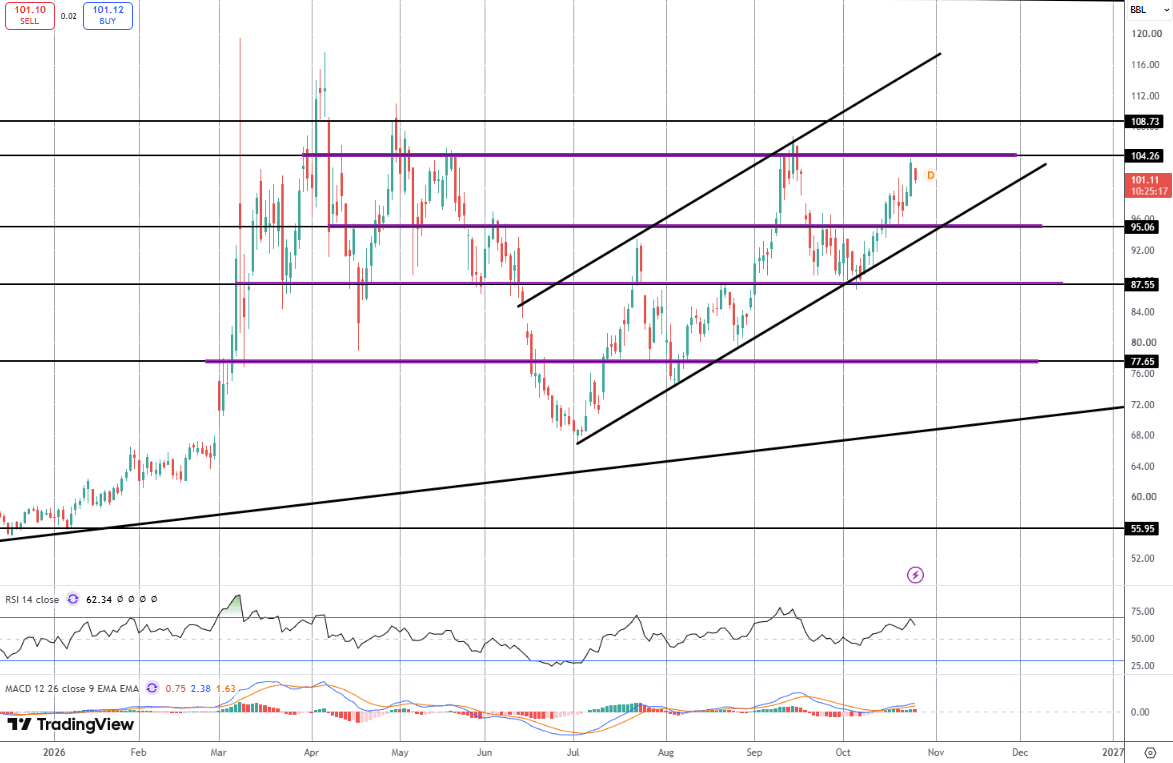Click the 116.00 price scale label
Screen dimensions: 1173x763
click(x=1147, y=65)
